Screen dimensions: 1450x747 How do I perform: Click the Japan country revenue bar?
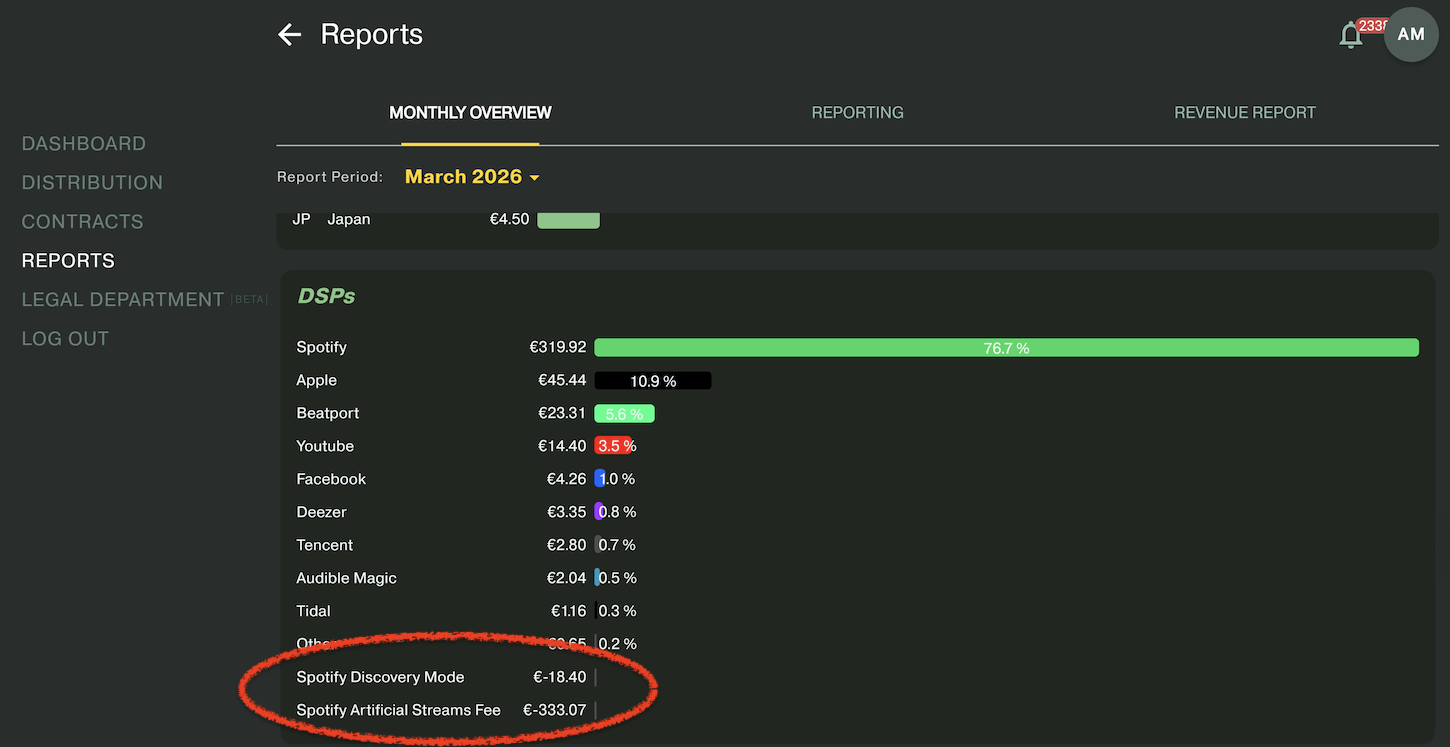point(568,220)
